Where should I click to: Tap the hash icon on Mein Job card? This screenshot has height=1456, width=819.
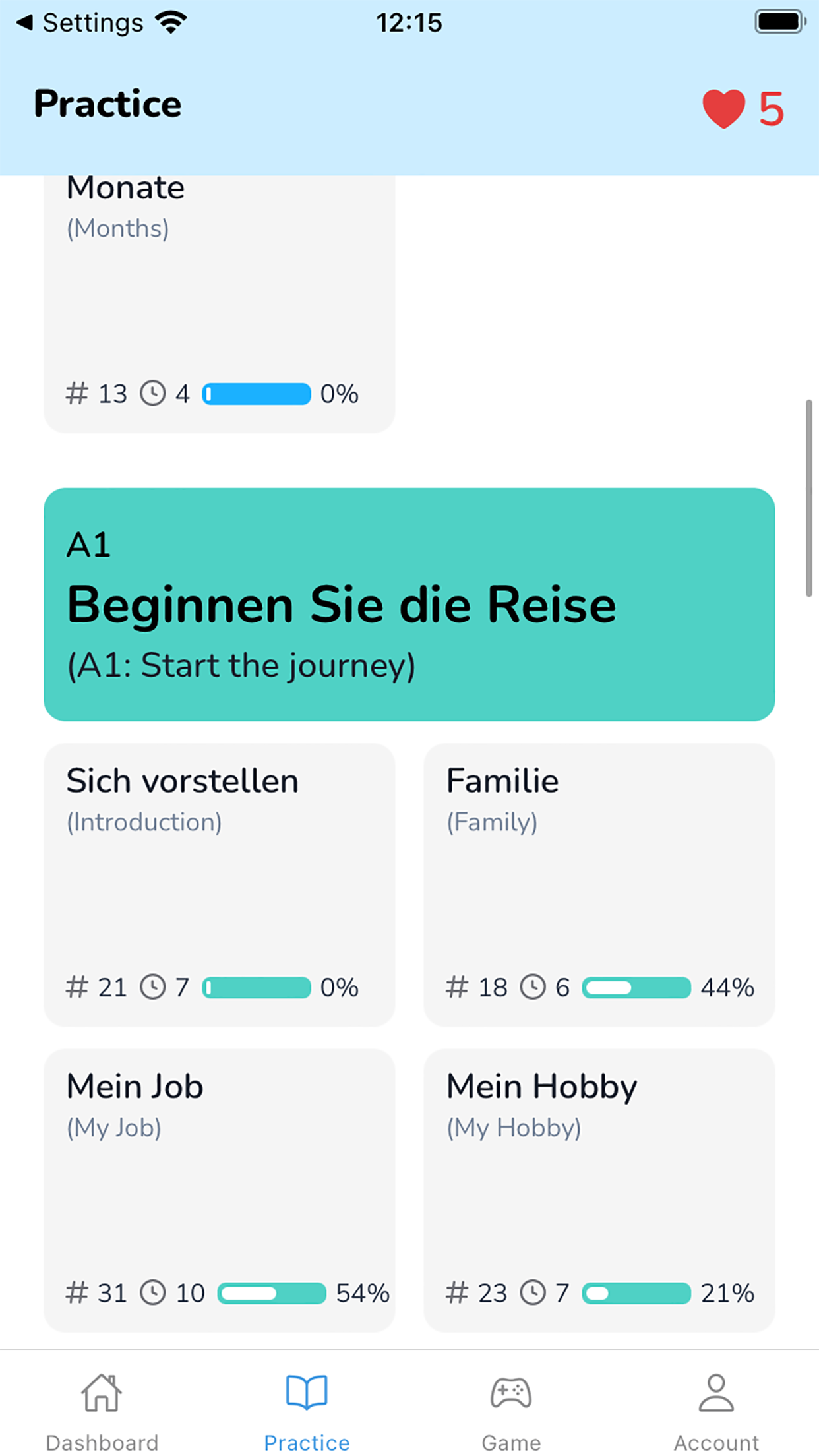77,1292
